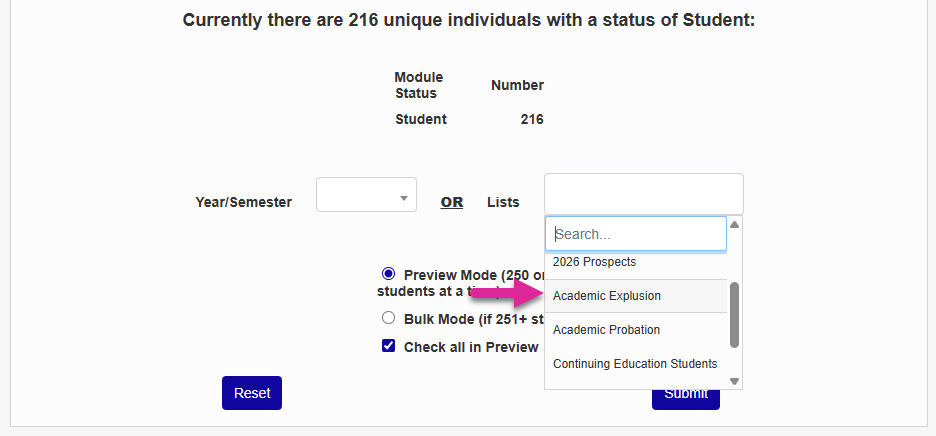Uncheck the Check all in Preview box
The width and height of the screenshot is (936, 436).
click(389, 346)
